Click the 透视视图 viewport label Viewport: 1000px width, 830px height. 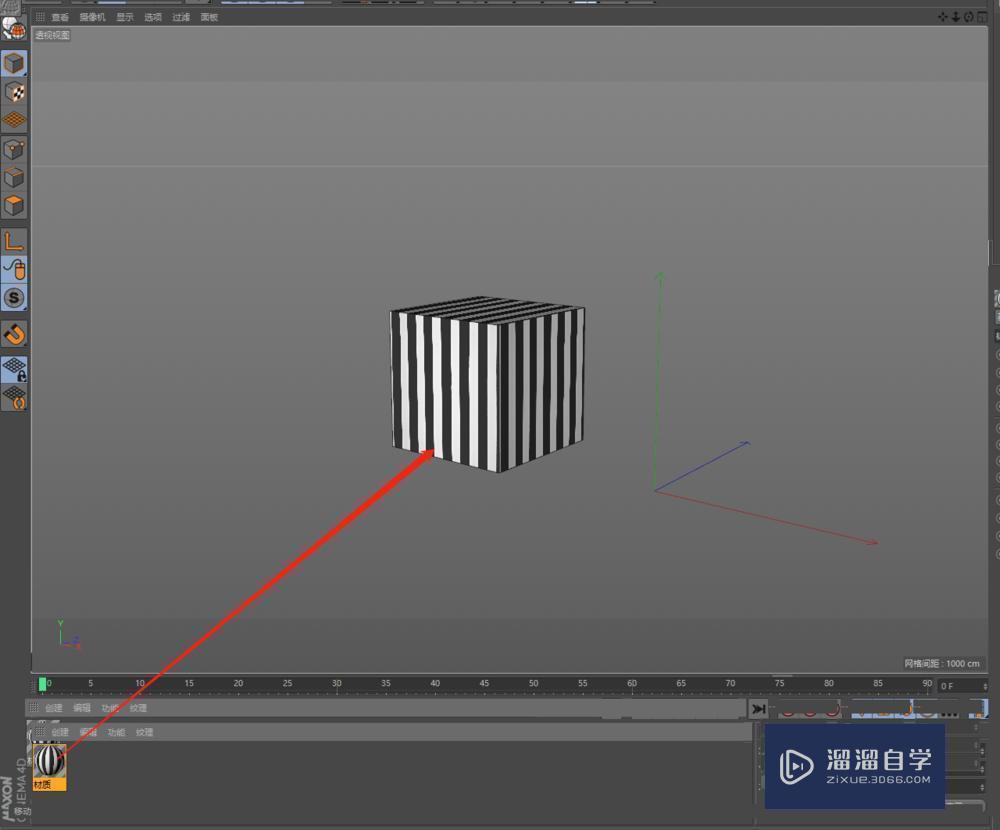(x=52, y=35)
